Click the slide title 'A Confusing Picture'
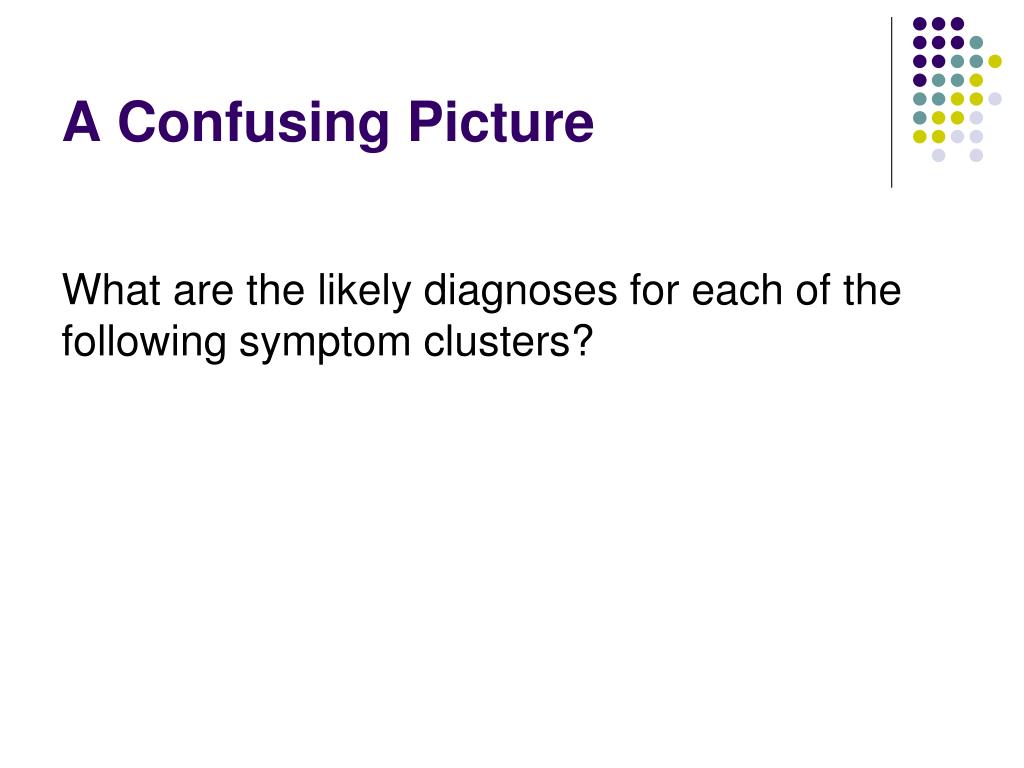The height and width of the screenshot is (768, 1024). coord(328,122)
